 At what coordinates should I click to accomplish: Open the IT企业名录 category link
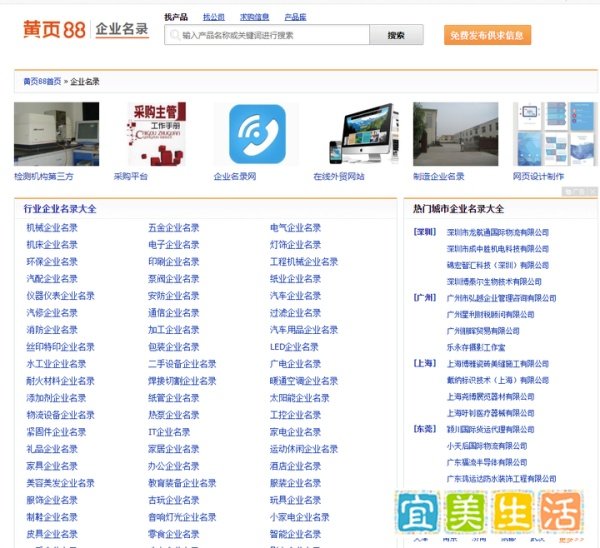[169, 432]
